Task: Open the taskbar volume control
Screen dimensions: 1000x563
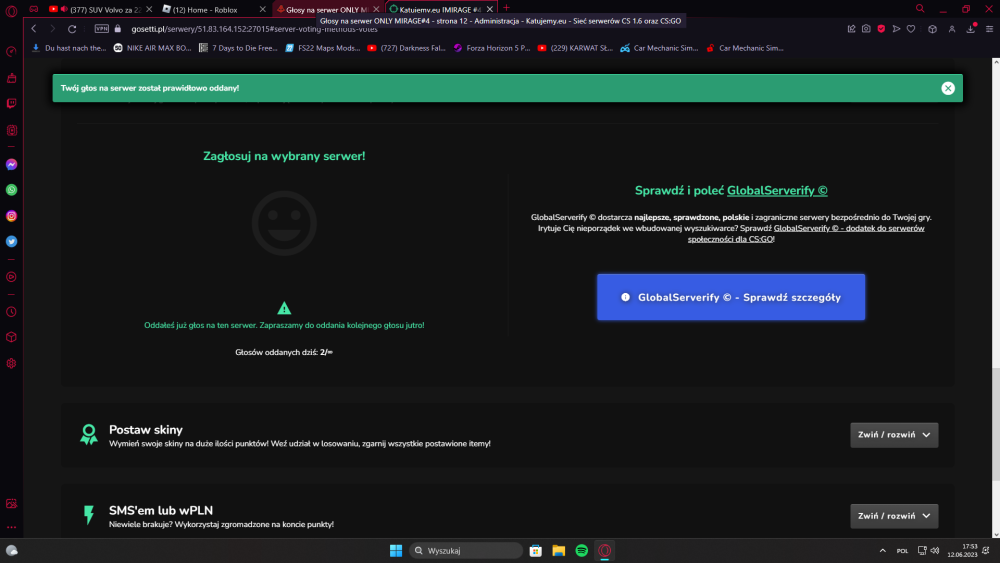Action: click(935, 550)
